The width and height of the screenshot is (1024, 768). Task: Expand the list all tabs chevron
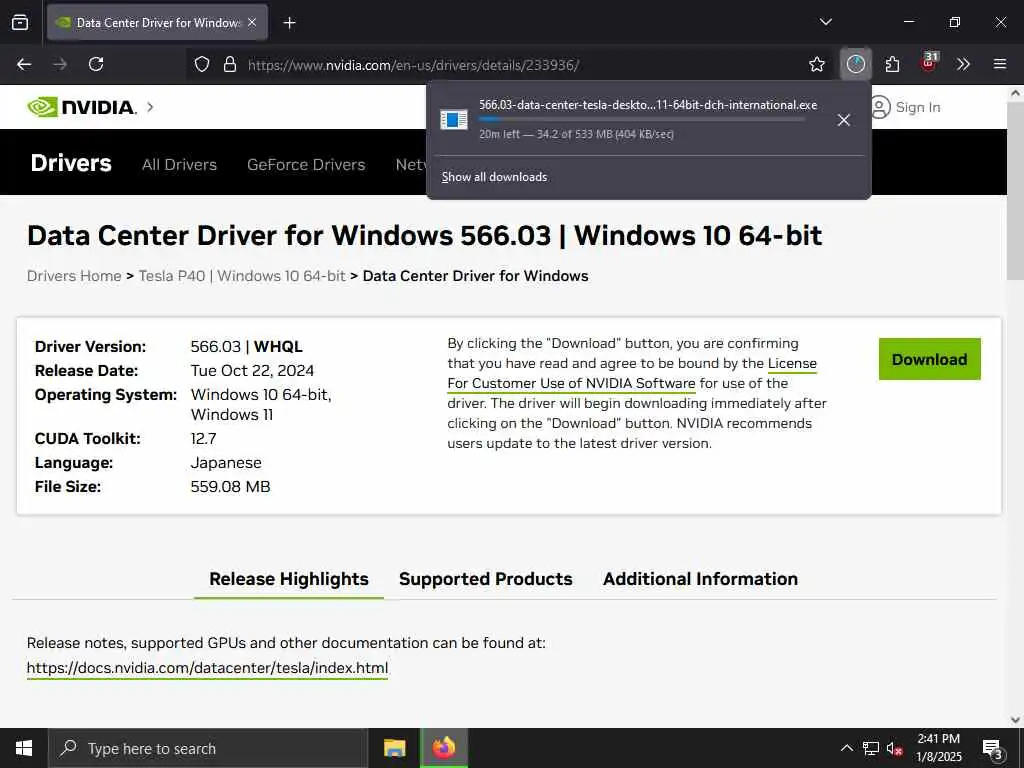pyautogui.click(x=825, y=22)
